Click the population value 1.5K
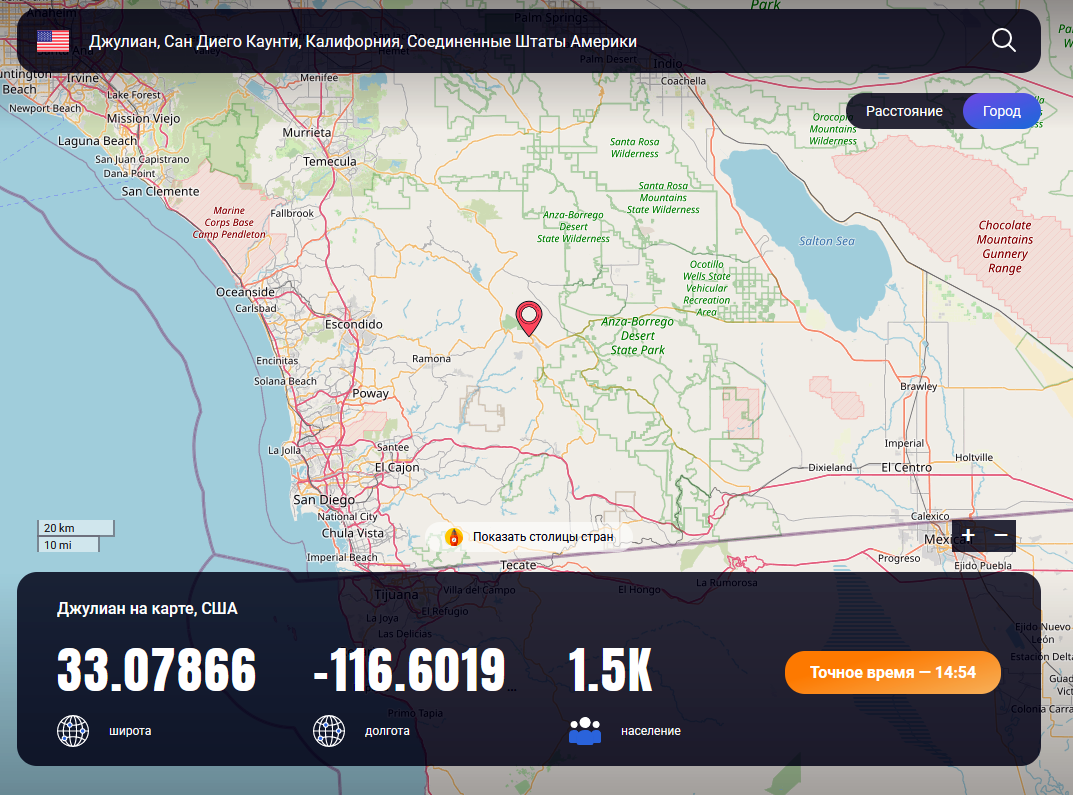The height and width of the screenshot is (795, 1073). point(610,670)
